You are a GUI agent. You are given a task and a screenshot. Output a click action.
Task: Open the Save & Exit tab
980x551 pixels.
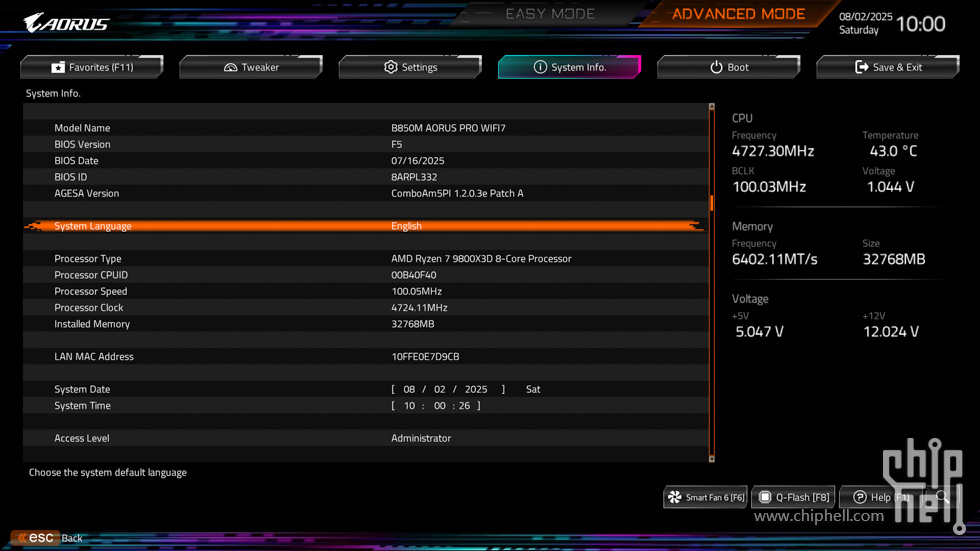coord(888,67)
